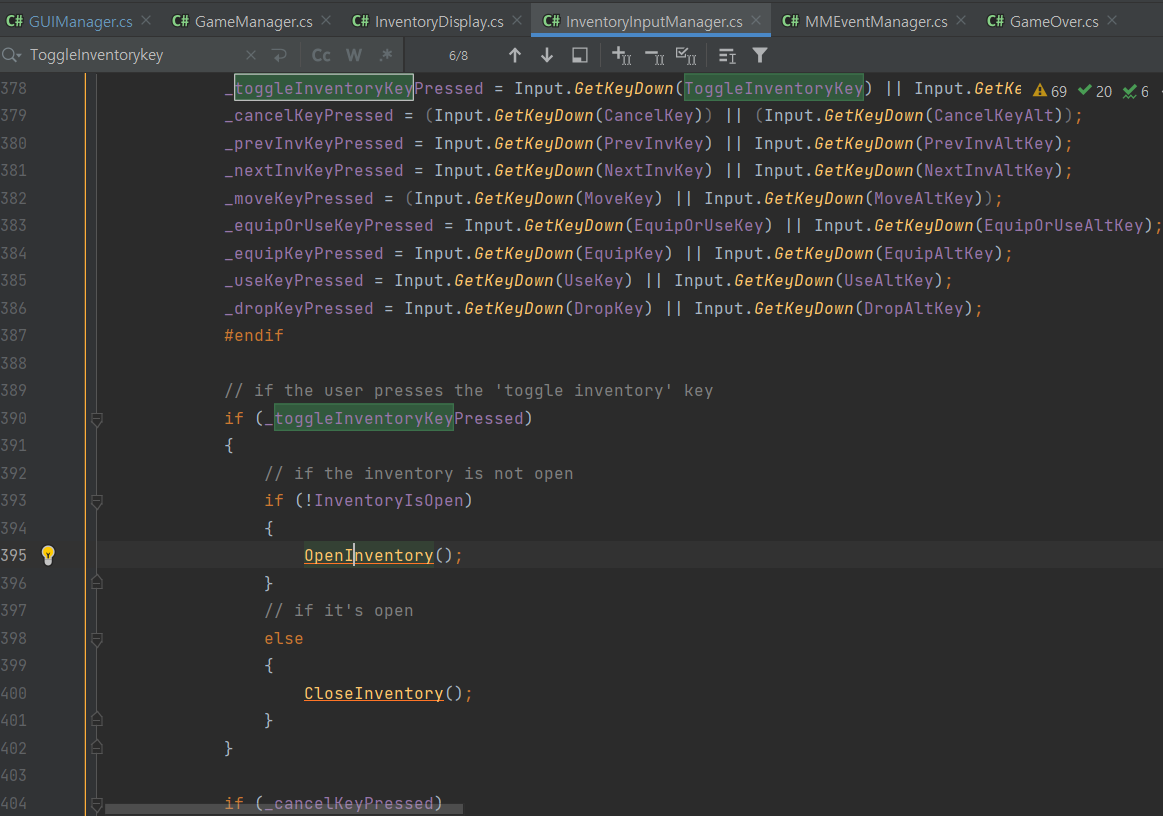Click _cancelKeyPressed on line 379
Viewport: 1163px width, 816px height.
[x=309, y=116]
